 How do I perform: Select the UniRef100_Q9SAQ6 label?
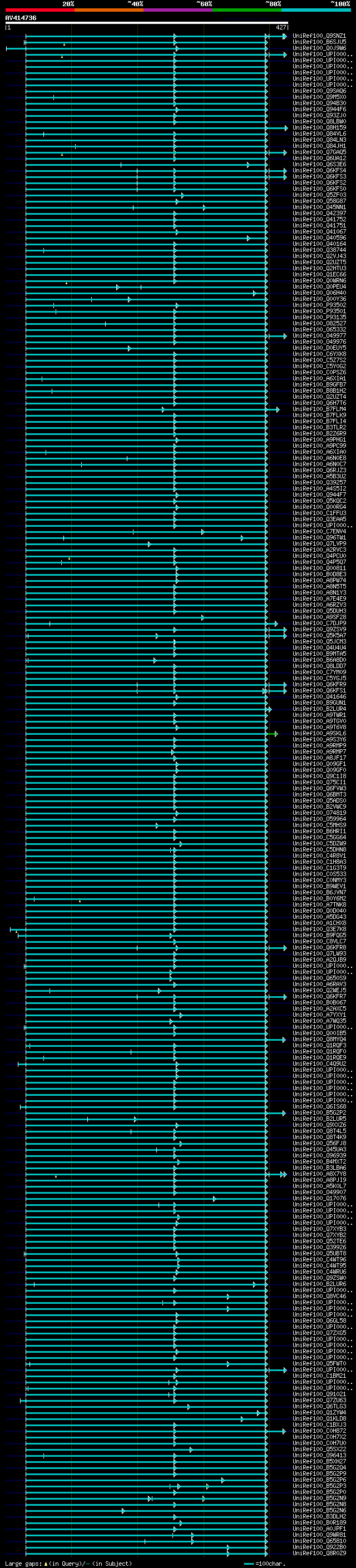point(319,91)
